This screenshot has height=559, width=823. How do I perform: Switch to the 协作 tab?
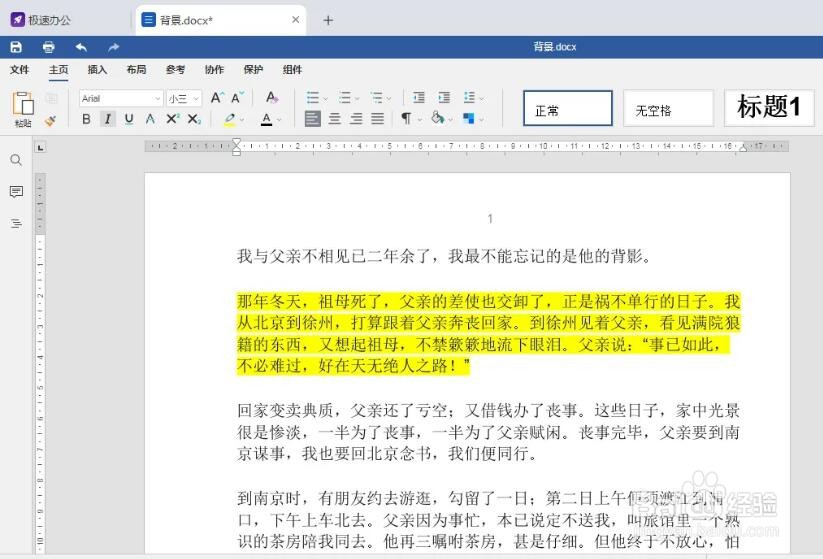tap(214, 69)
